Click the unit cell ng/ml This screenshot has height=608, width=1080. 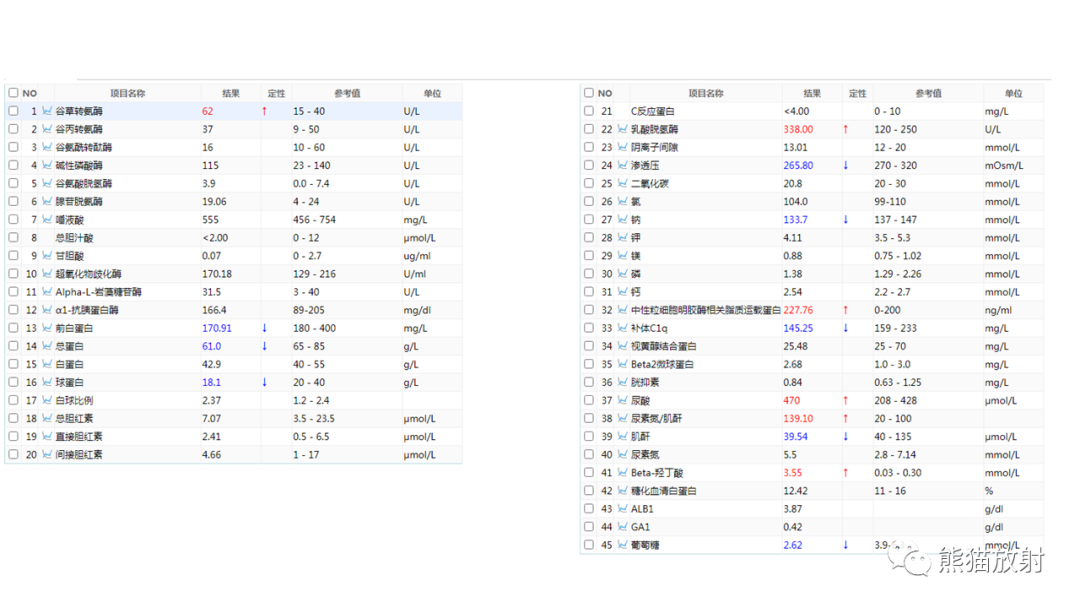pos(998,310)
